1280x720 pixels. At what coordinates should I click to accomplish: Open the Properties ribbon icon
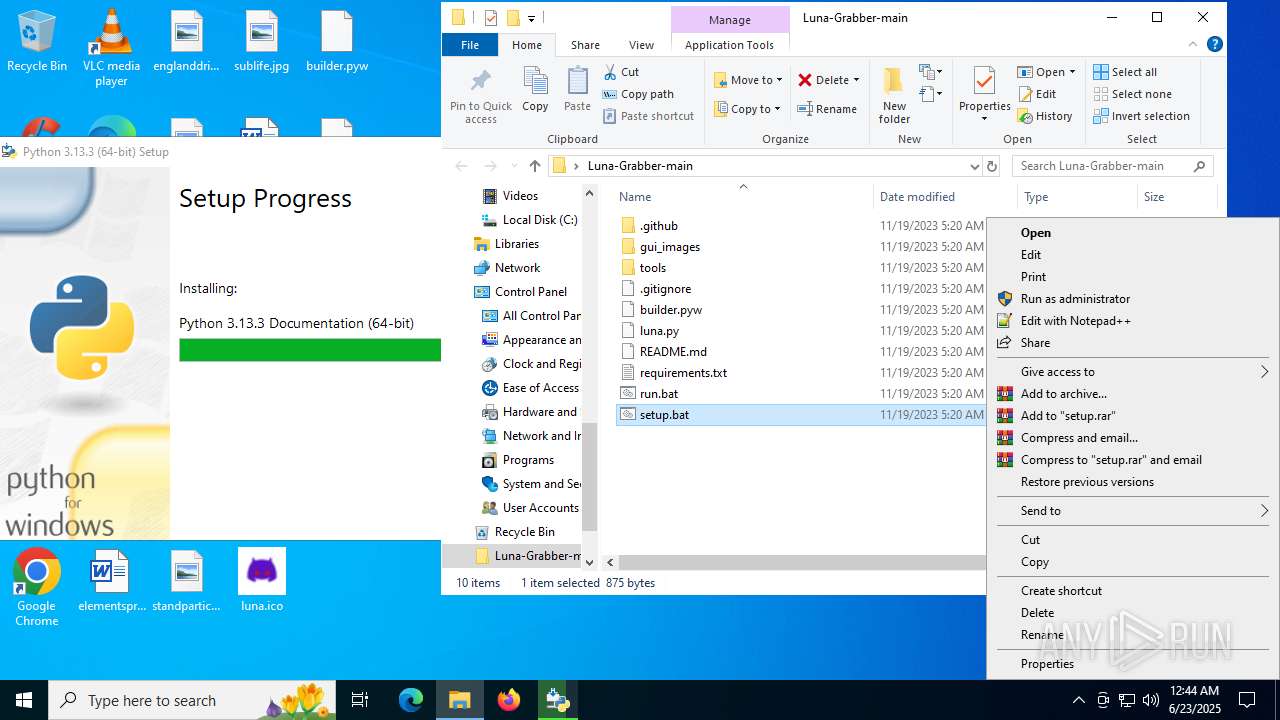coord(984,96)
